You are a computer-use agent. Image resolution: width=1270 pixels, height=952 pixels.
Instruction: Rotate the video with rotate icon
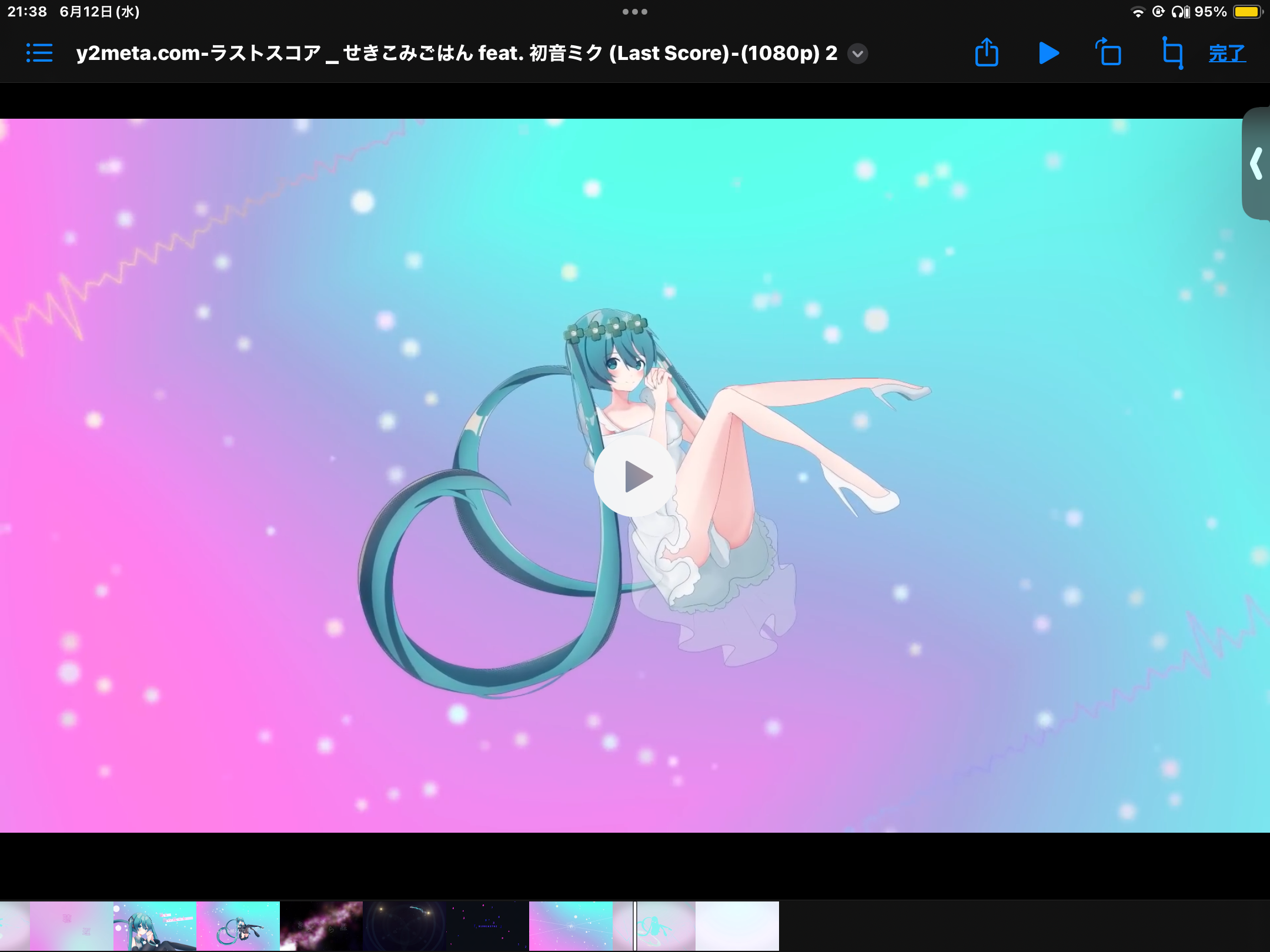(x=1109, y=53)
